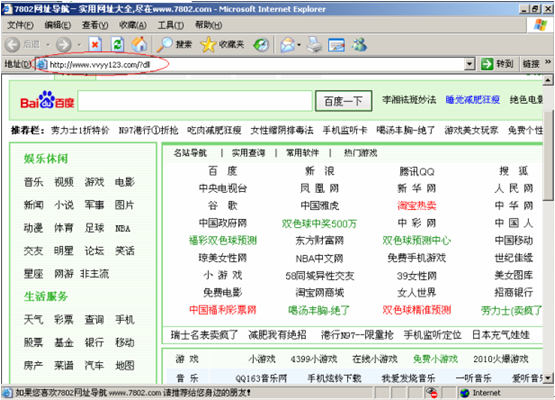Screen dimensions: 555x400
Task: Open the 中国政府网 link
Action: (x=222, y=223)
